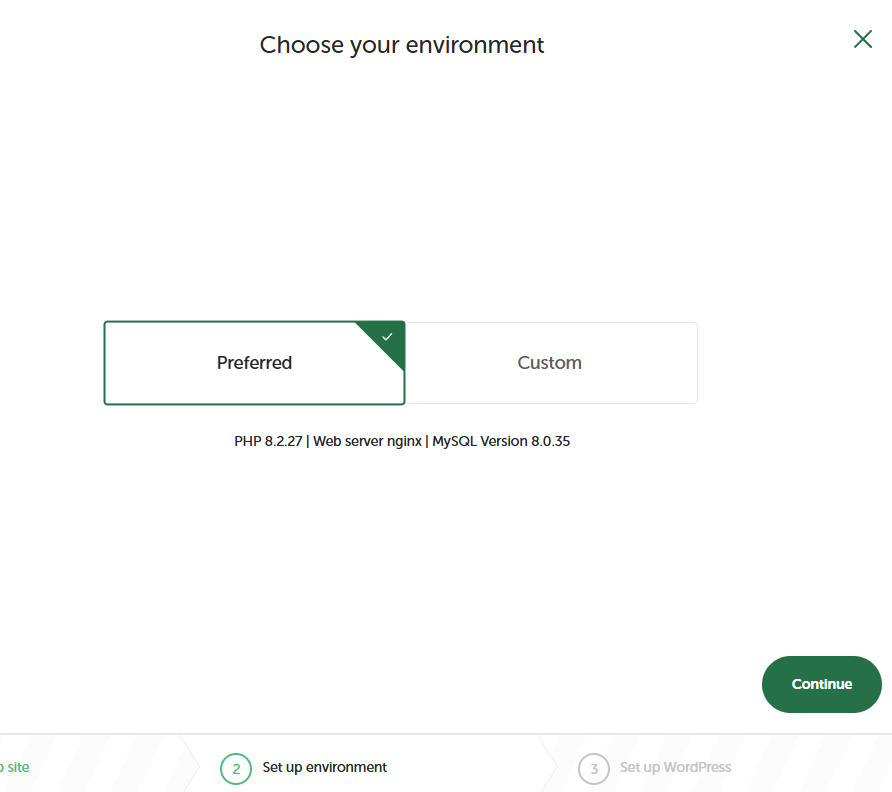
Task: Click the word Custom inside its card
Action: coord(550,363)
